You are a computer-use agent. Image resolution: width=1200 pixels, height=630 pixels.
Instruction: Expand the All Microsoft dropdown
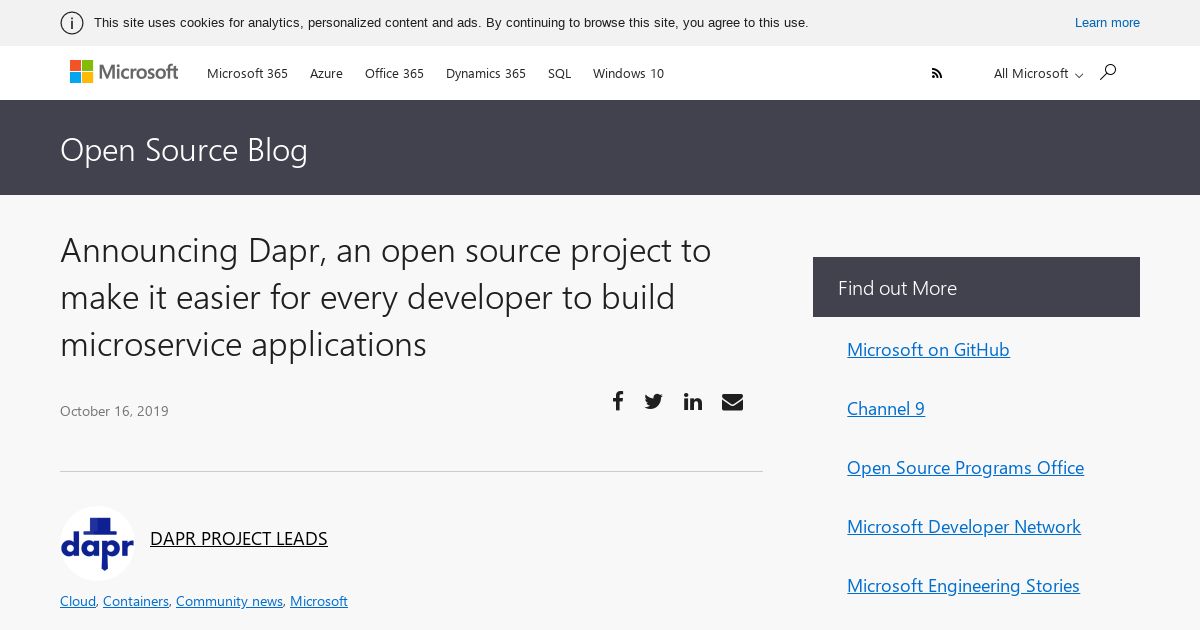click(1038, 73)
